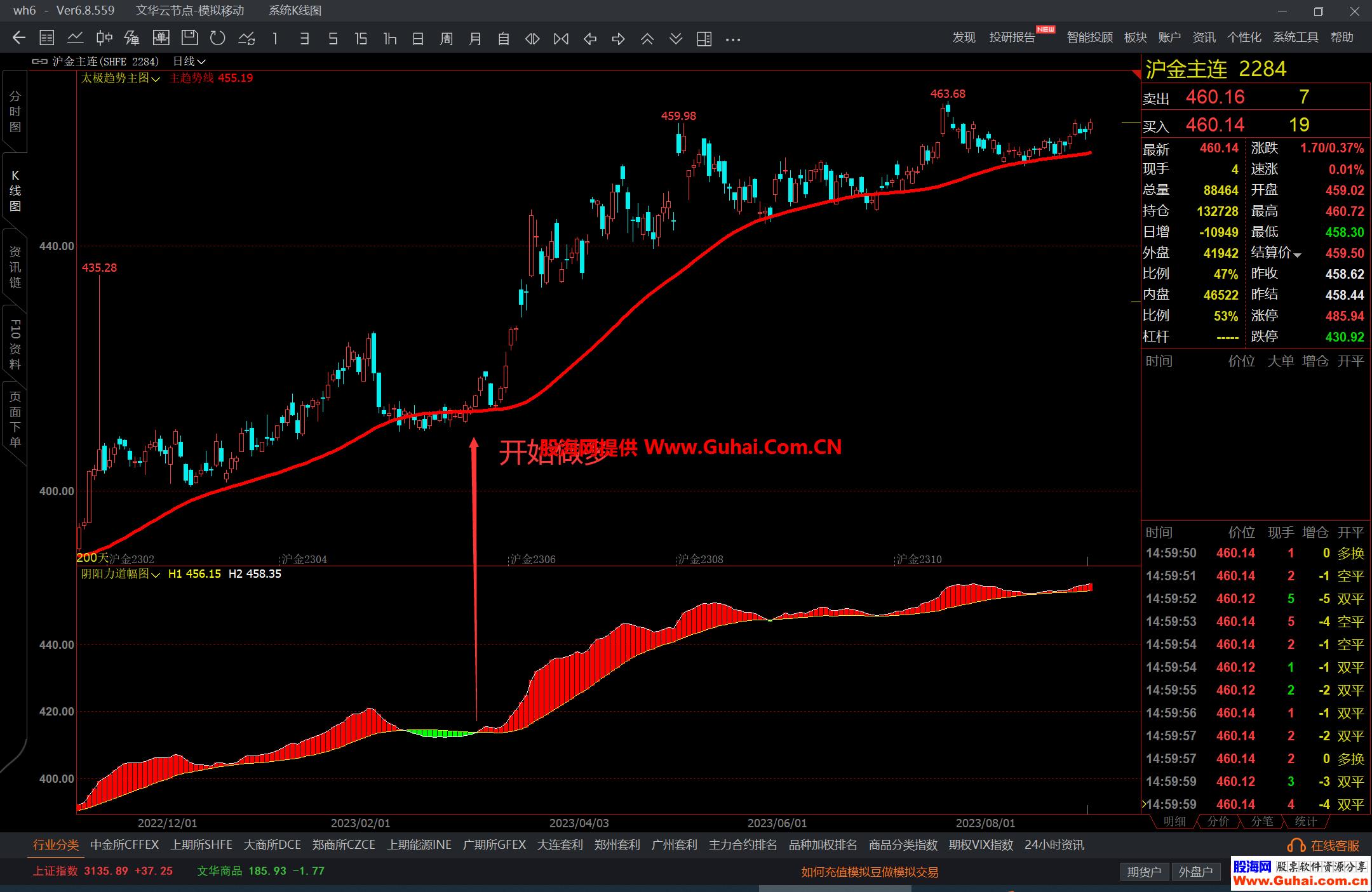Click the split-panel layout icon
The image size is (1372, 892).
(704, 39)
